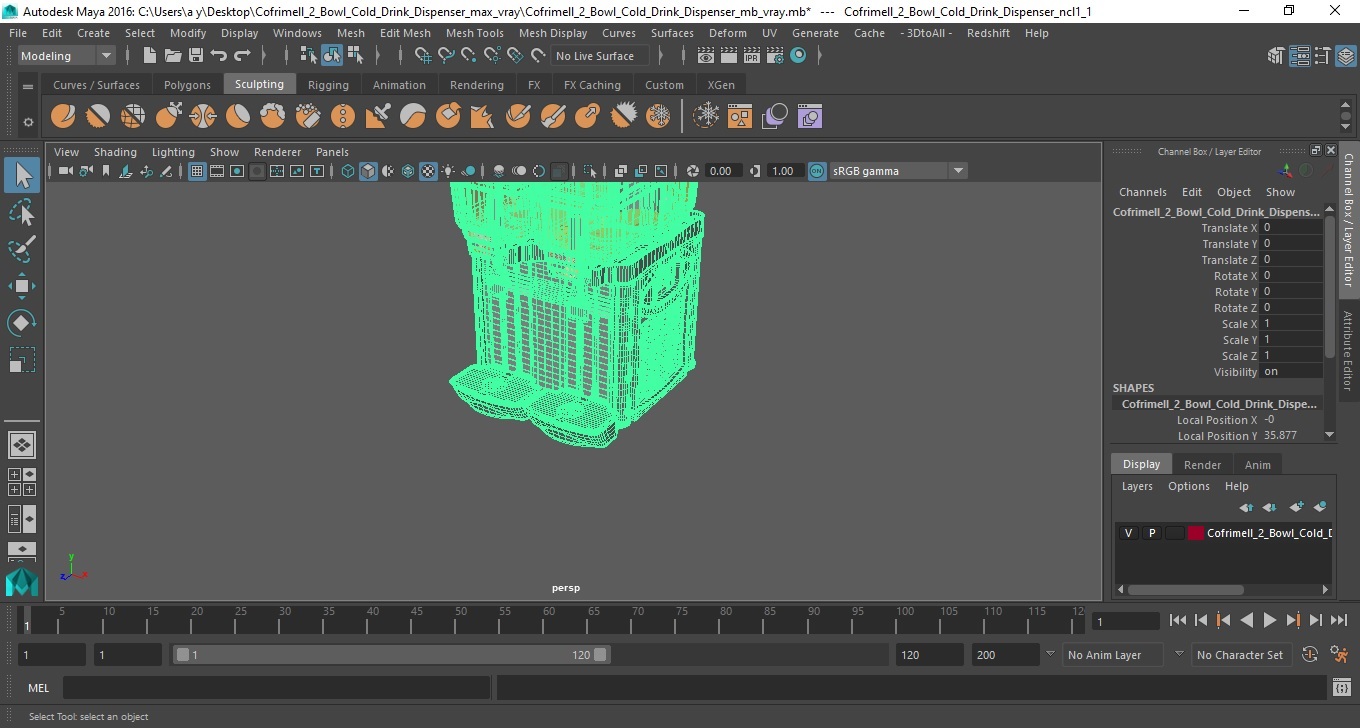The image size is (1360, 728).
Task: Open the viewport Shading menu
Action: tap(115, 152)
